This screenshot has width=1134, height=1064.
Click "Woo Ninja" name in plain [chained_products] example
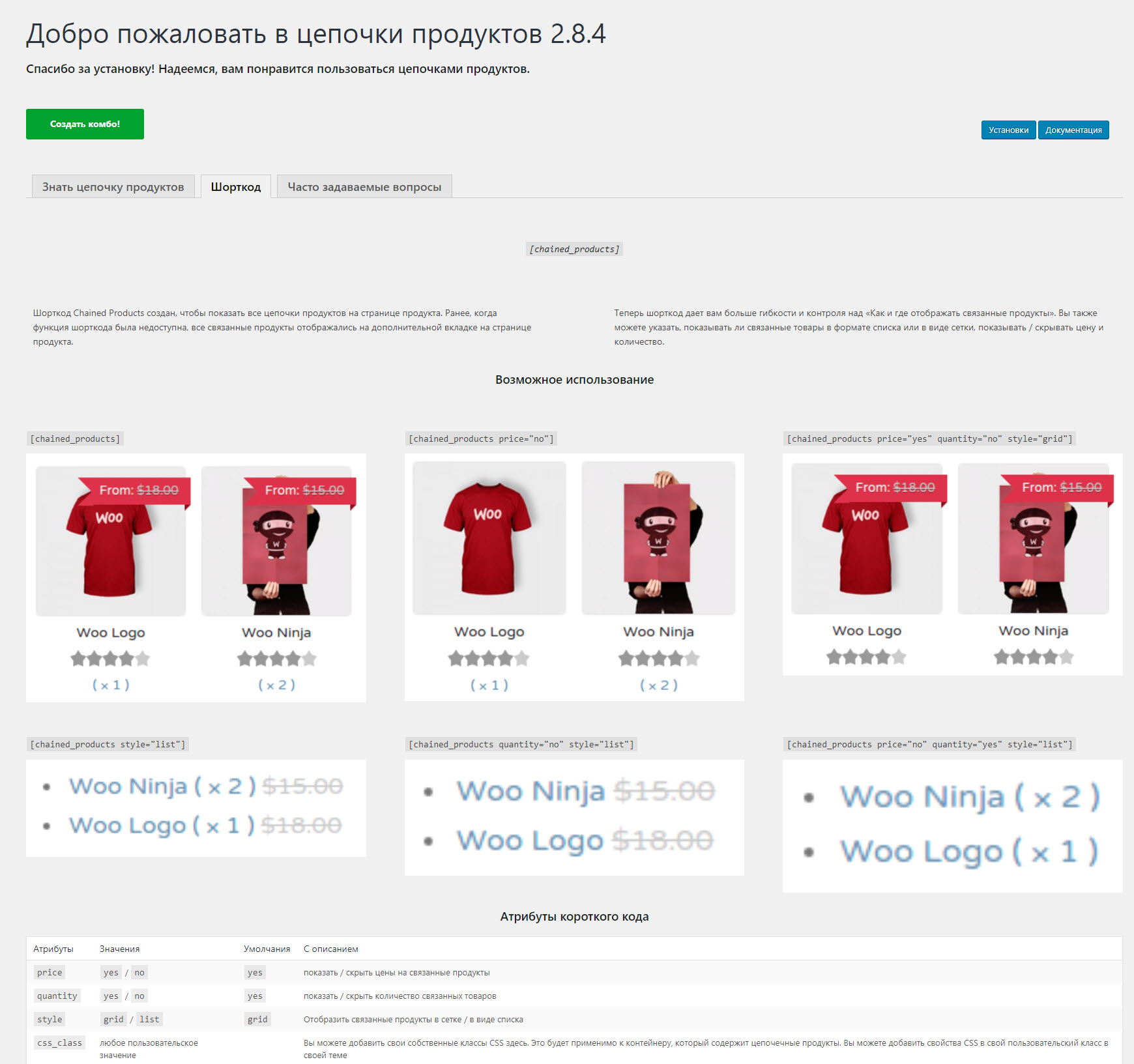pyautogui.click(x=276, y=633)
